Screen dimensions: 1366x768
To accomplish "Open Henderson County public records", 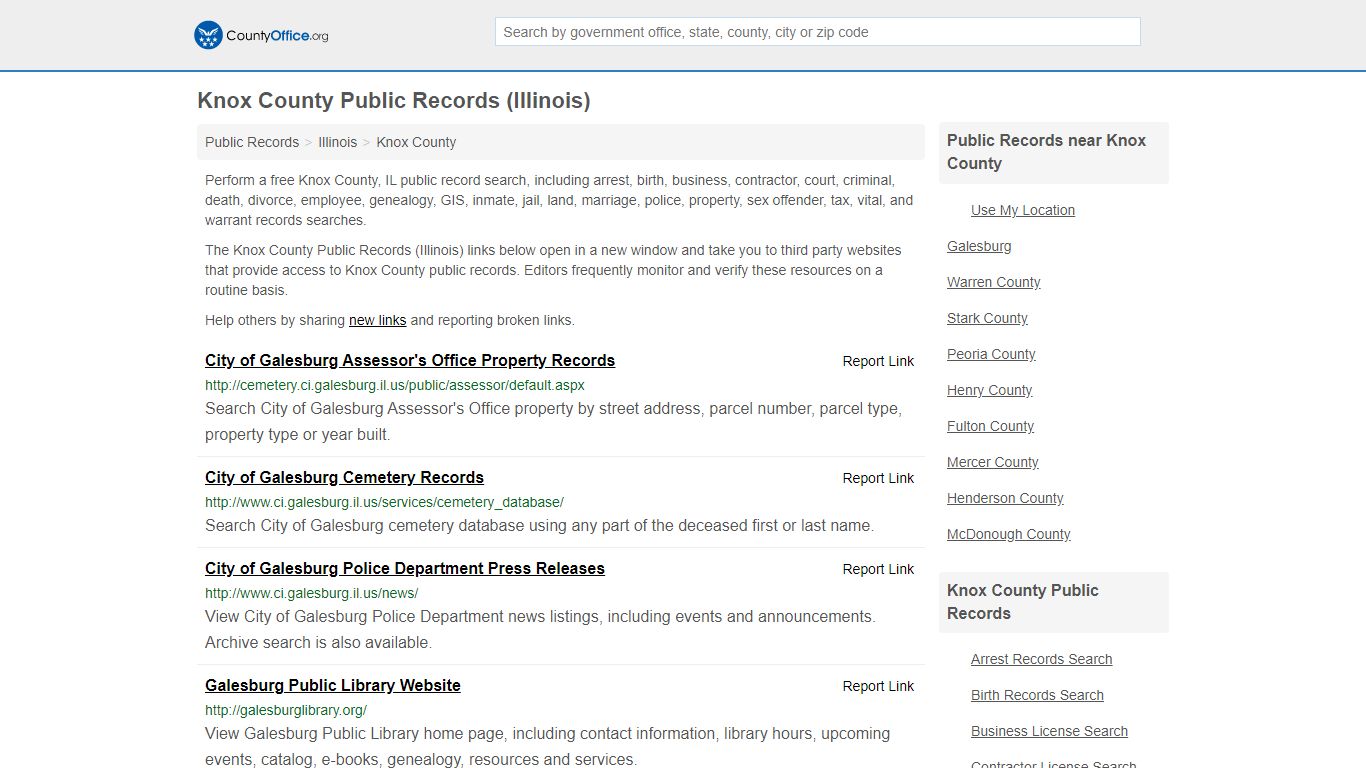I will point(1005,498).
